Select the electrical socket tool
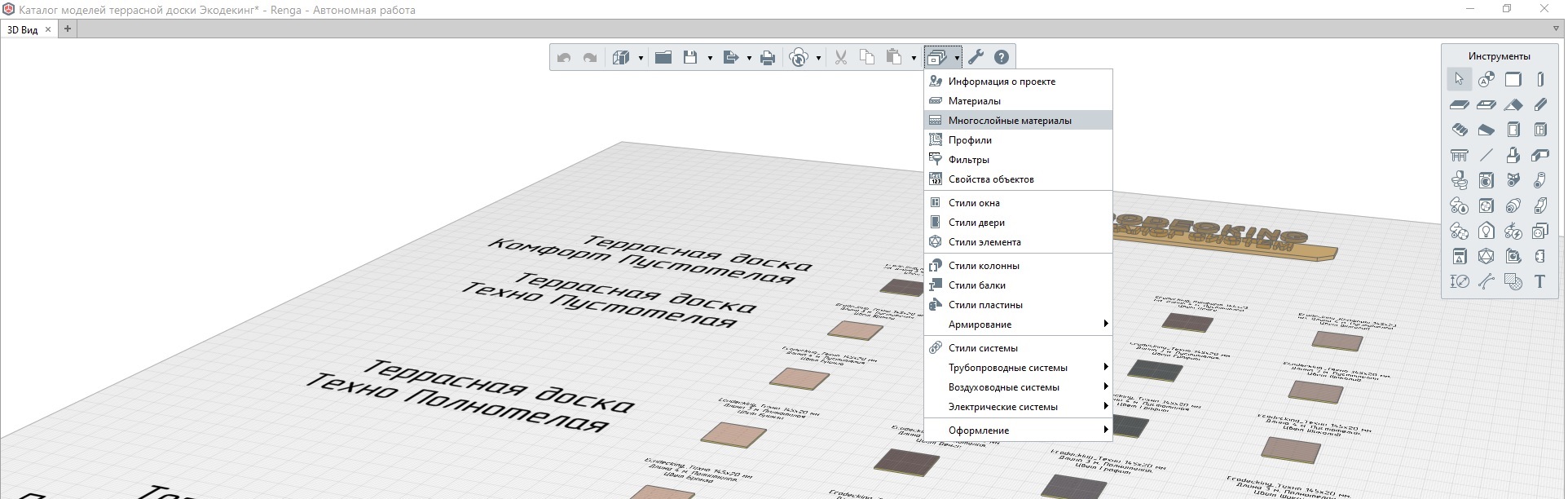1568x499 pixels. (1539, 231)
